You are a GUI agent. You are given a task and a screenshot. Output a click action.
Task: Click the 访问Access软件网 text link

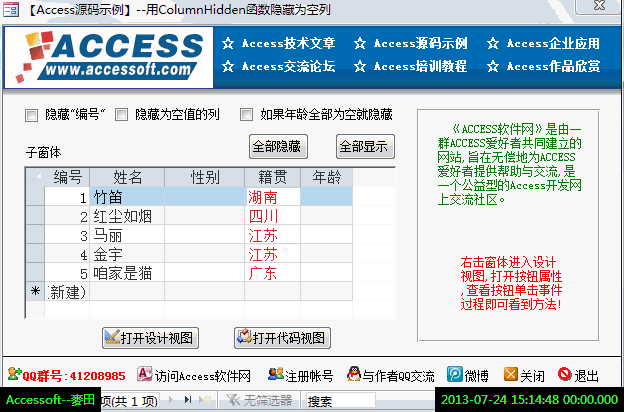(x=203, y=375)
